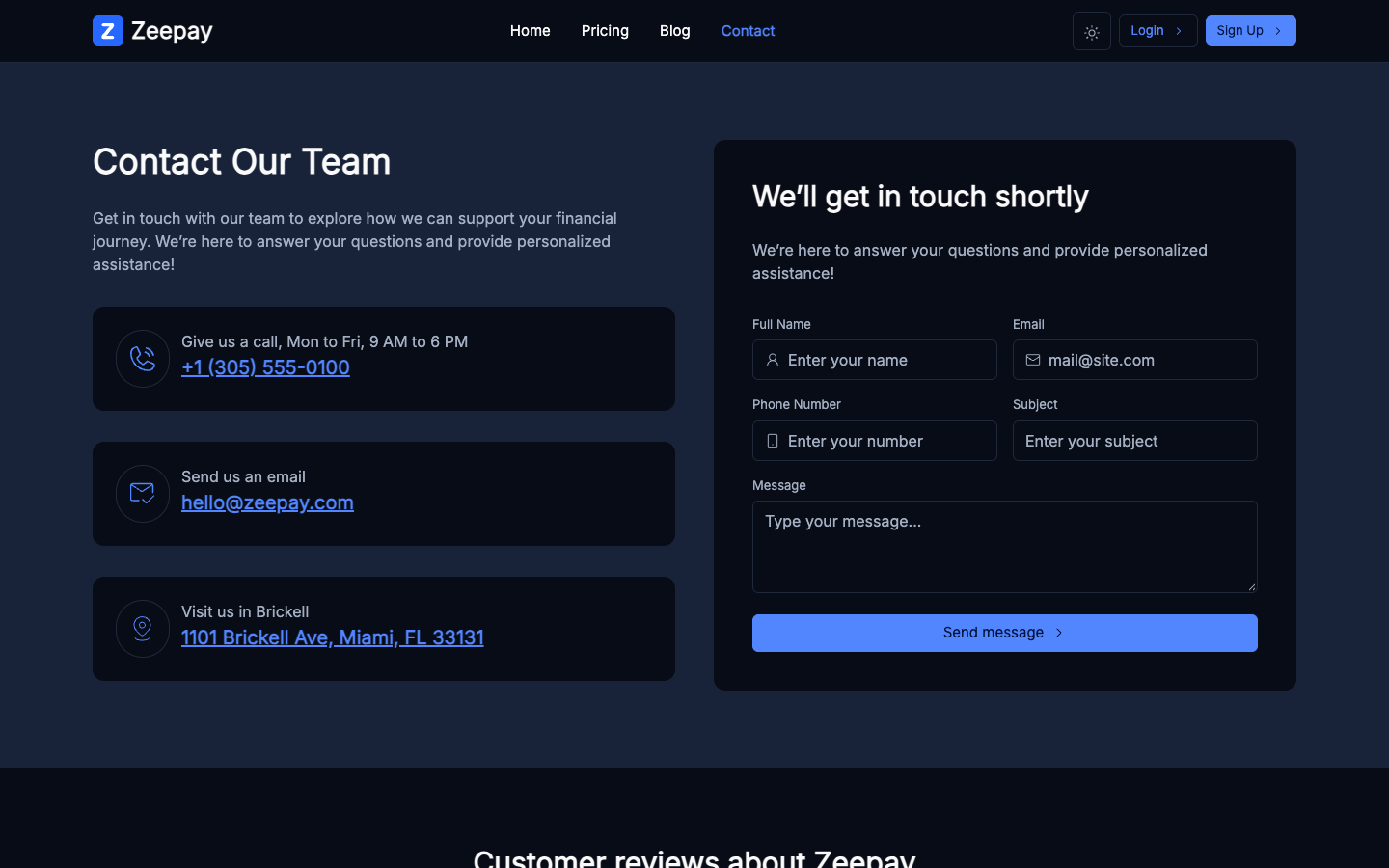Image resolution: width=1389 pixels, height=868 pixels.
Task: Focus the Phone Number input field
Action: coord(875,441)
